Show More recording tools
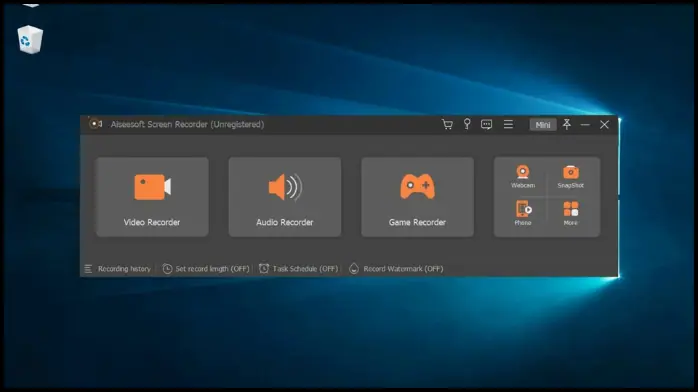The height and width of the screenshot is (392, 698). point(570,213)
